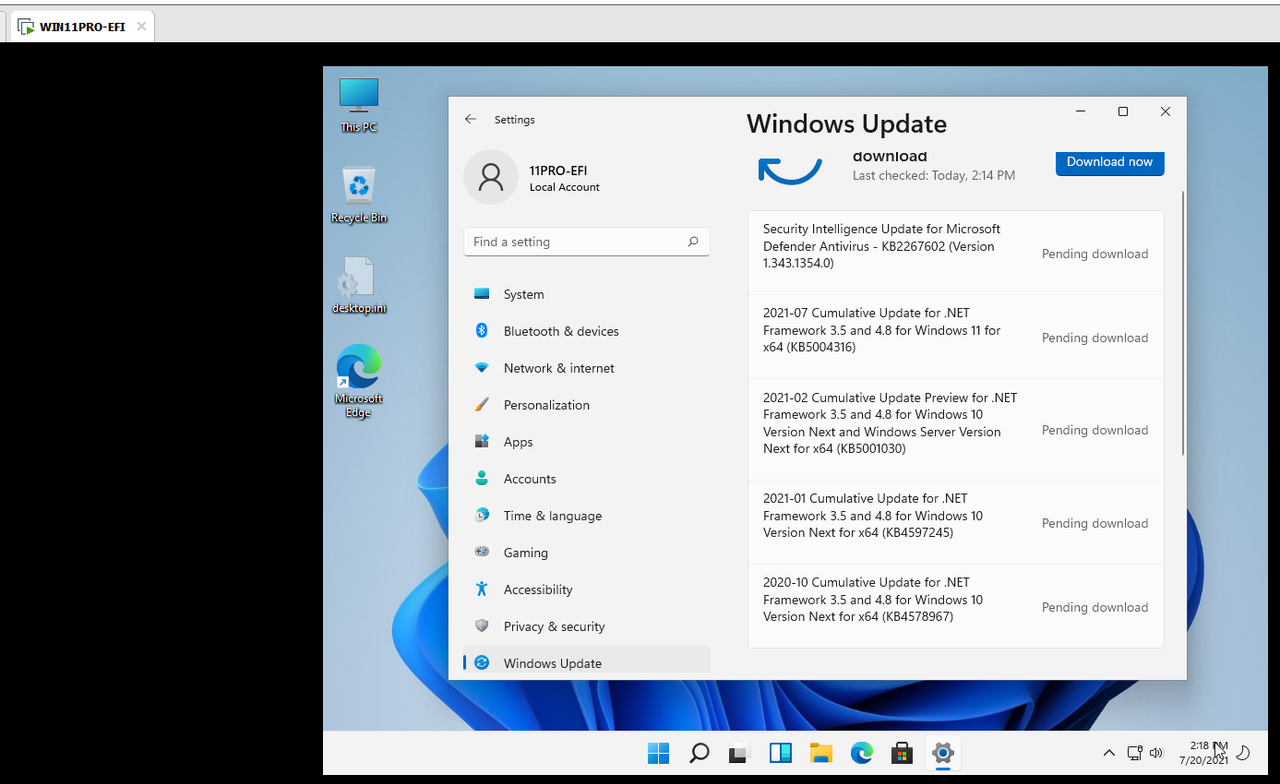1280x784 pixels.
Task: Click the Download now button
Action: pyautogui.click(x=1110, y=162)
